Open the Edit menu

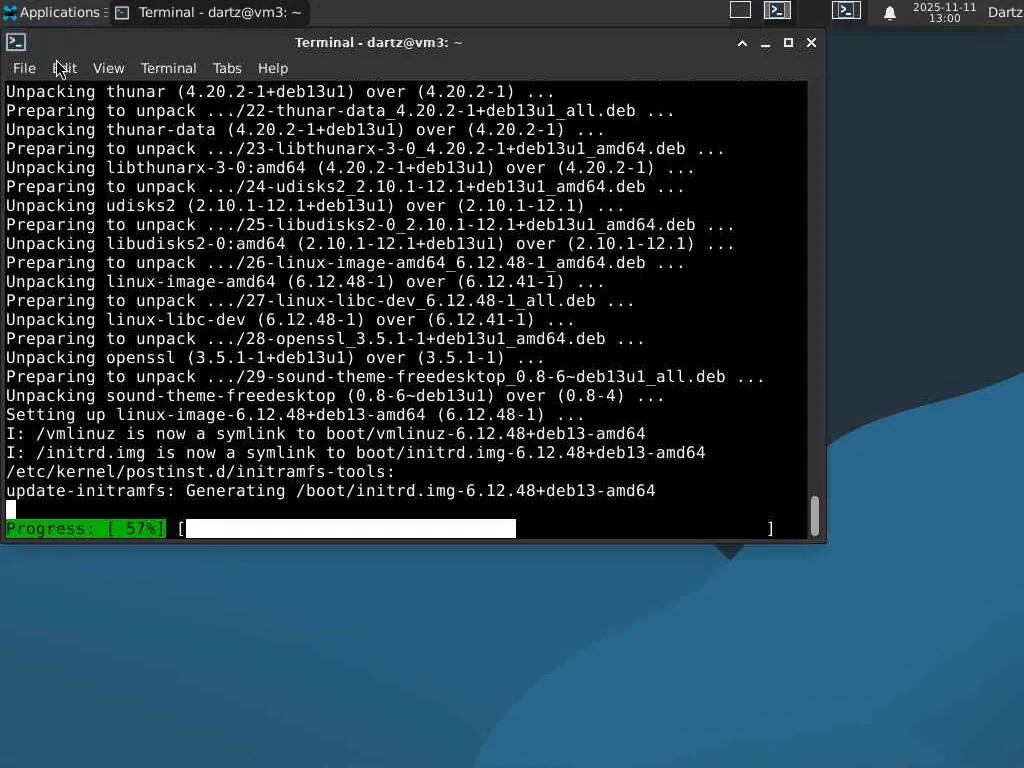65,68
